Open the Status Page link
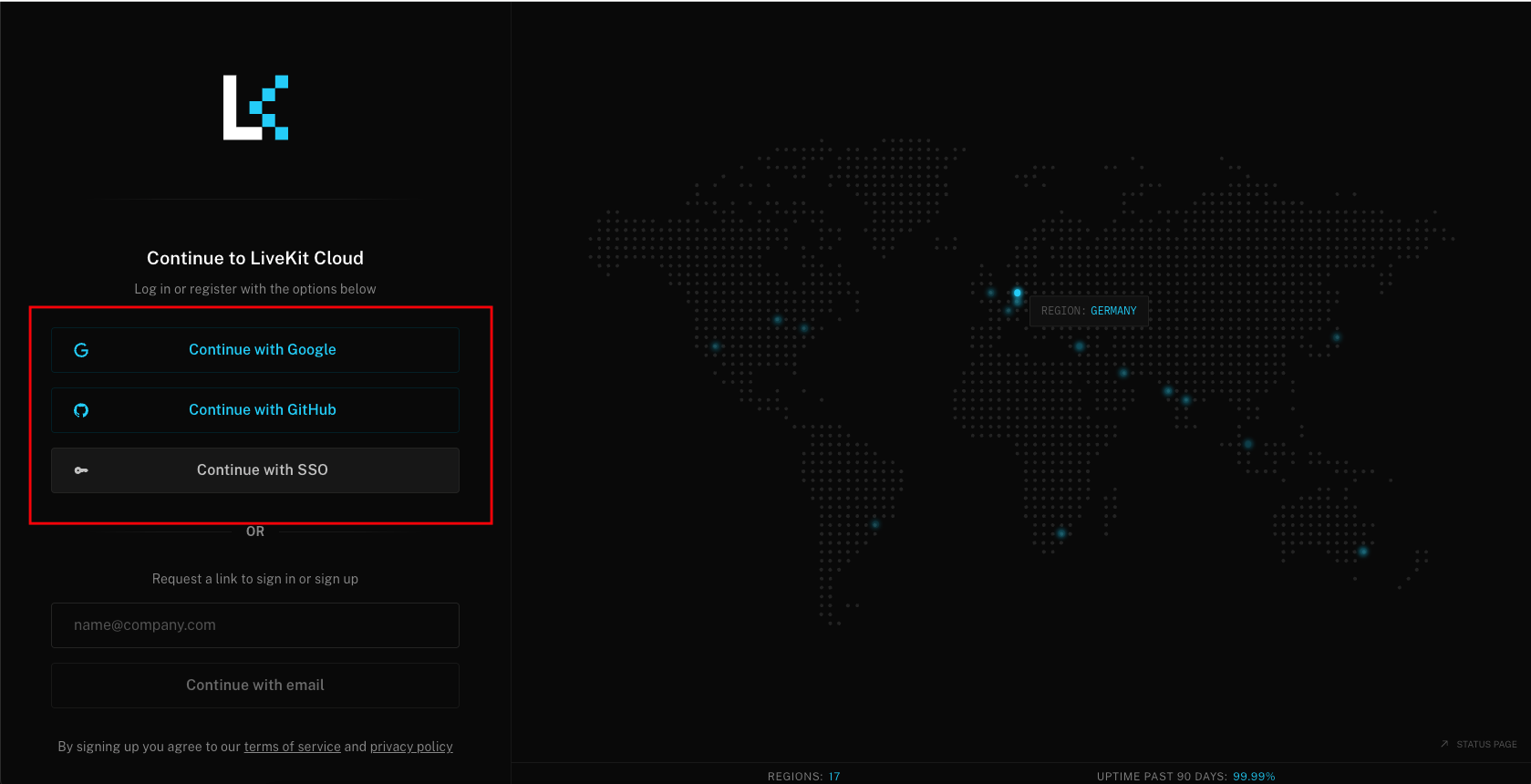This screenshot has width=1531, height=784. (x=1486, y=745)
